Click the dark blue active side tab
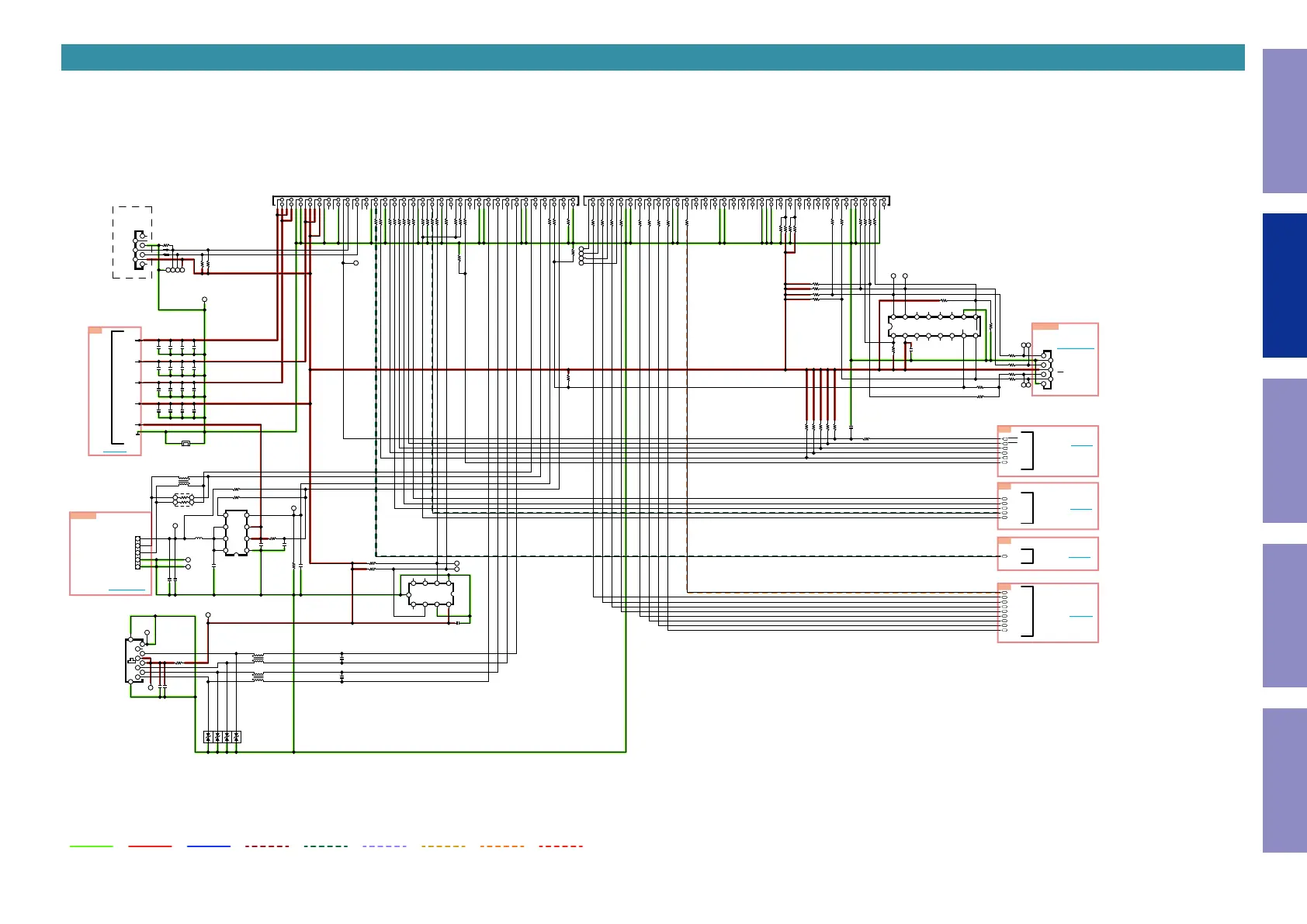The image size is (1307, 924). pos(1284,286)
